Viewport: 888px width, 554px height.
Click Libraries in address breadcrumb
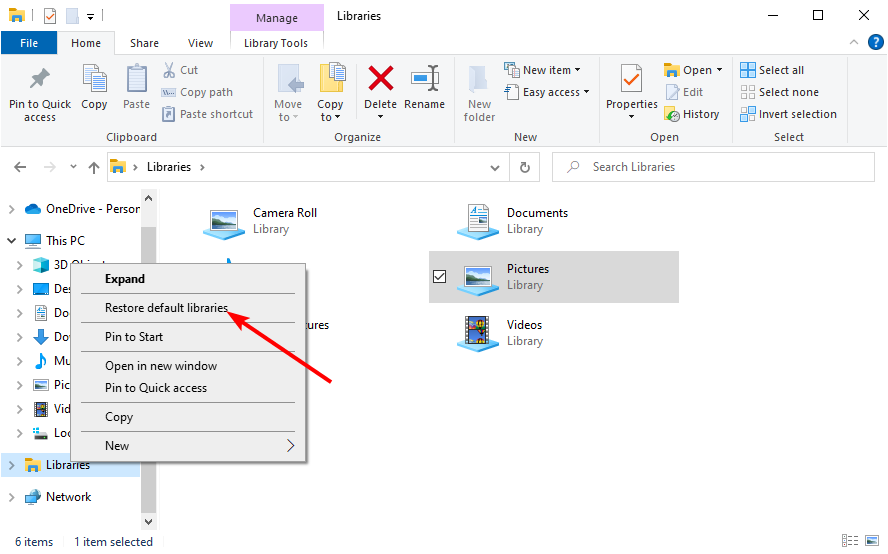point(169,167)
